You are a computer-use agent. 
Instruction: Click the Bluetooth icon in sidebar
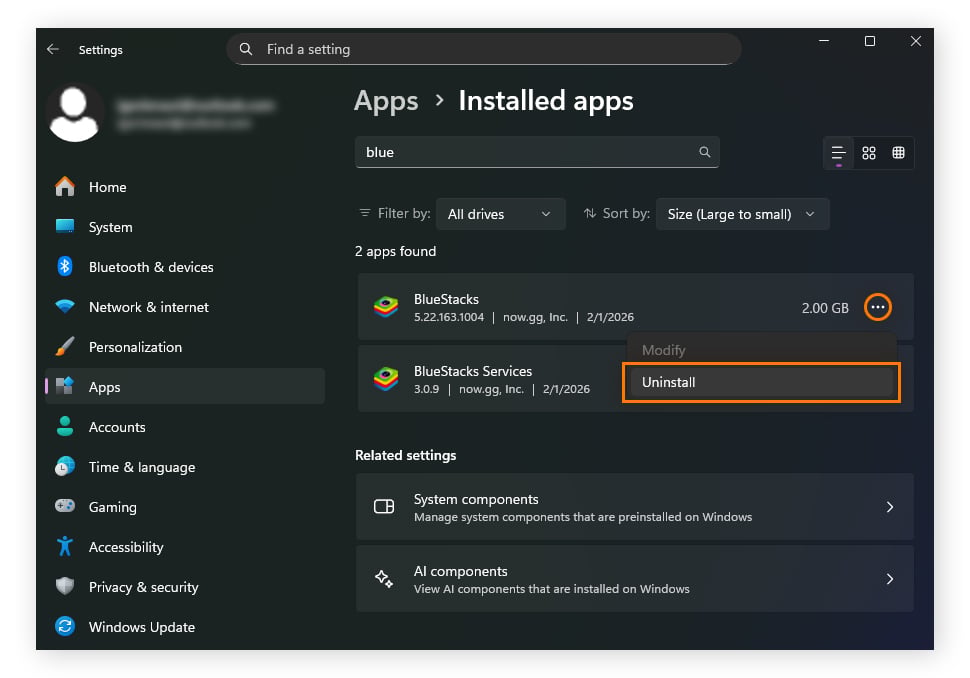(x=65, y=267)
